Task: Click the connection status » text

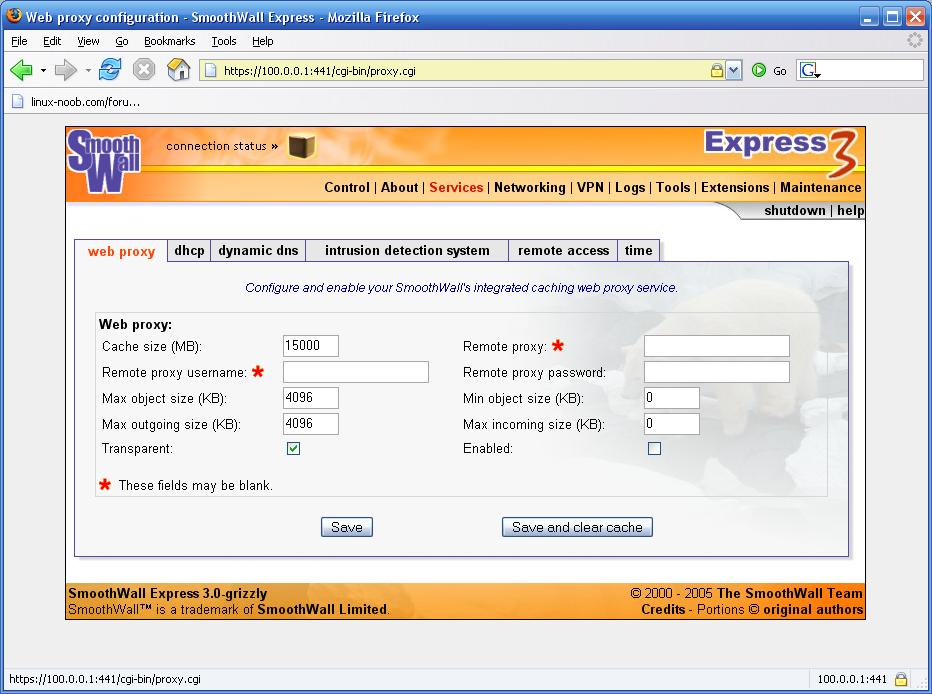Action: [222, 146]
